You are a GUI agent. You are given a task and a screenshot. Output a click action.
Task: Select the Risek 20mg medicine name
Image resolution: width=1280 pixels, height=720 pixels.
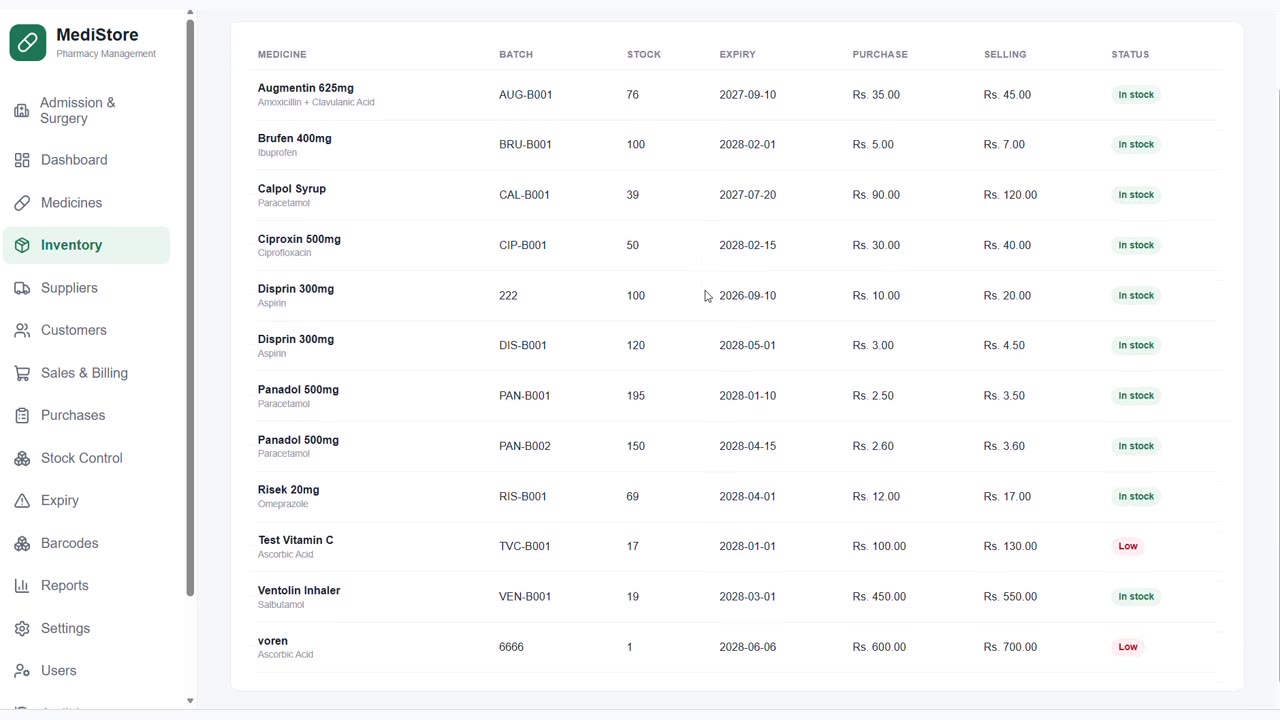pyautogui.click(x=289, y=490)
